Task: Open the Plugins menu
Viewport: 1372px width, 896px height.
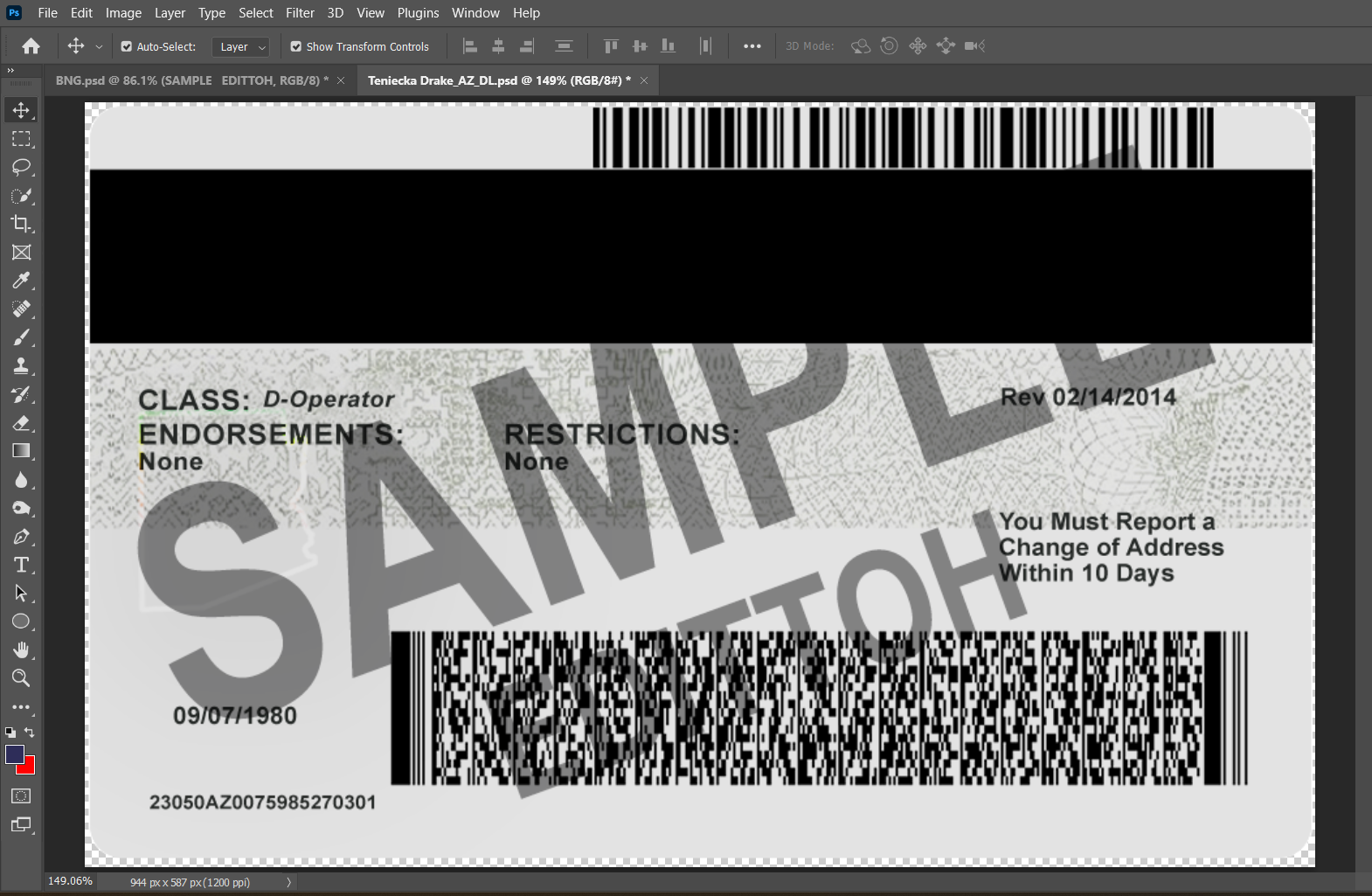Action: [x=418, y=13]
